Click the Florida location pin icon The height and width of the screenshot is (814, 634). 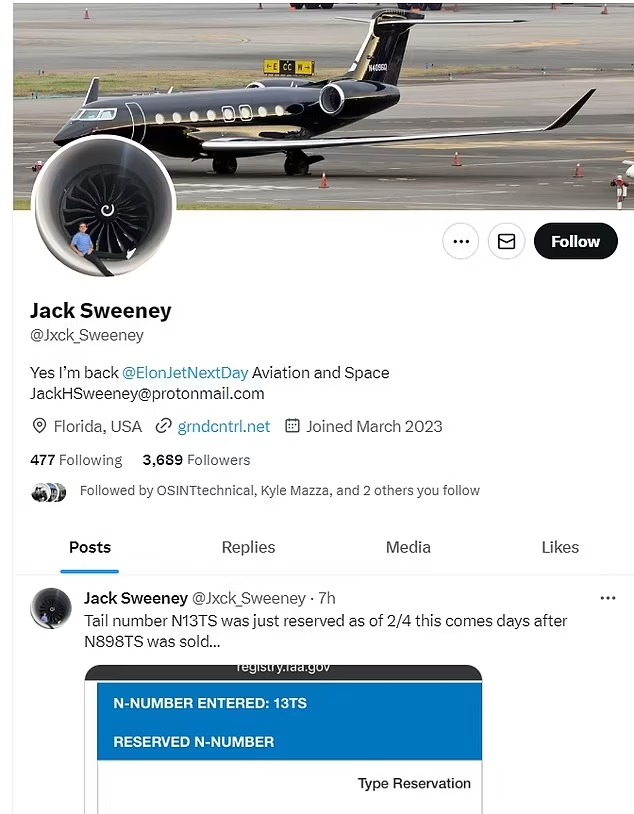click(x=40, y=426)
